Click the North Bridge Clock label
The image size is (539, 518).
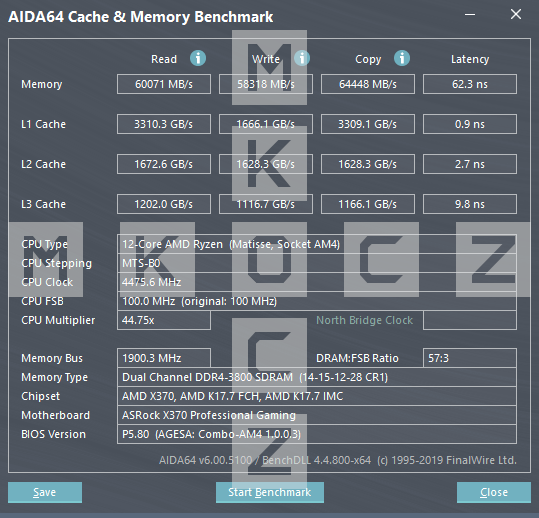[364, 320]
